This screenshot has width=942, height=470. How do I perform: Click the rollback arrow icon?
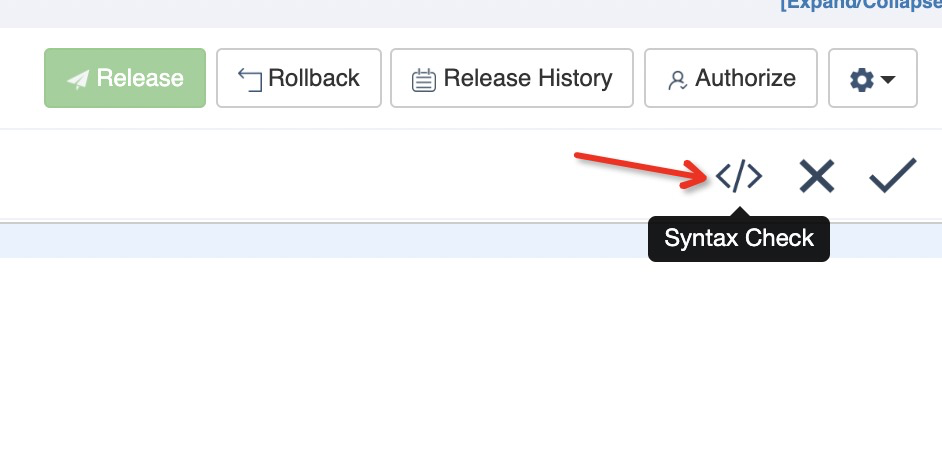point(250,79)
